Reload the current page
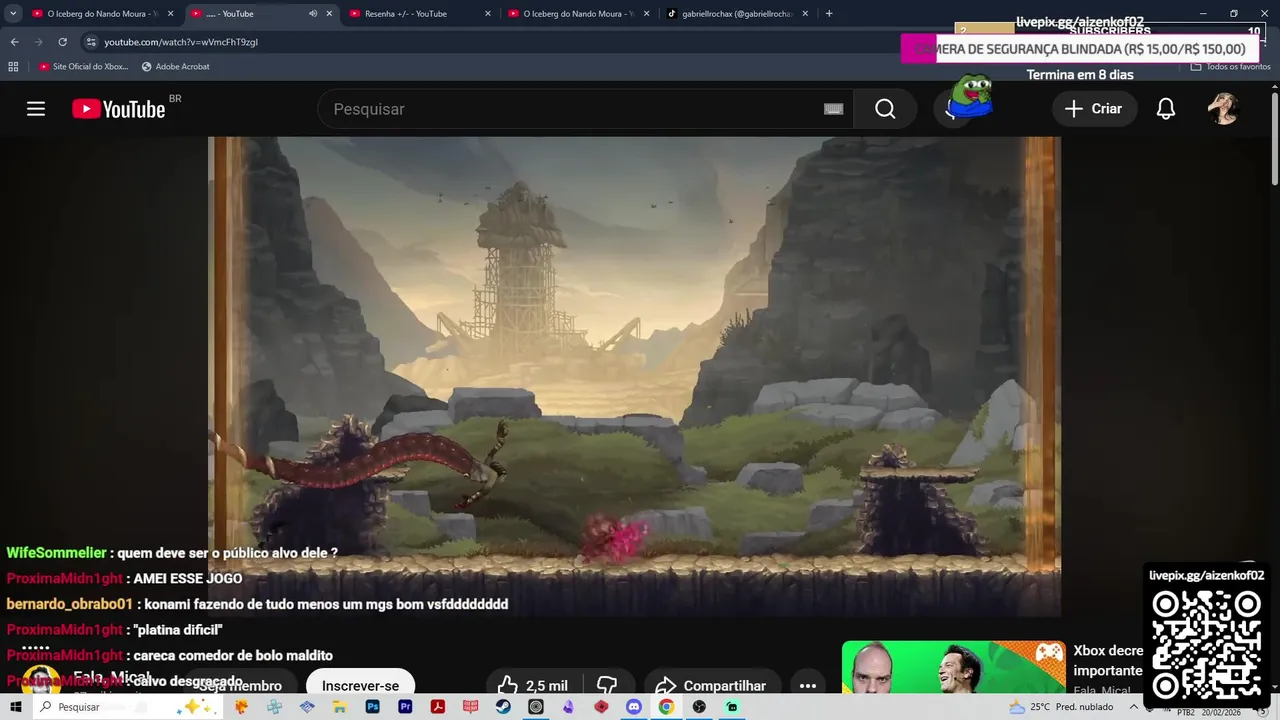This screenshot has width=1280, height=720. pos(62,42)
